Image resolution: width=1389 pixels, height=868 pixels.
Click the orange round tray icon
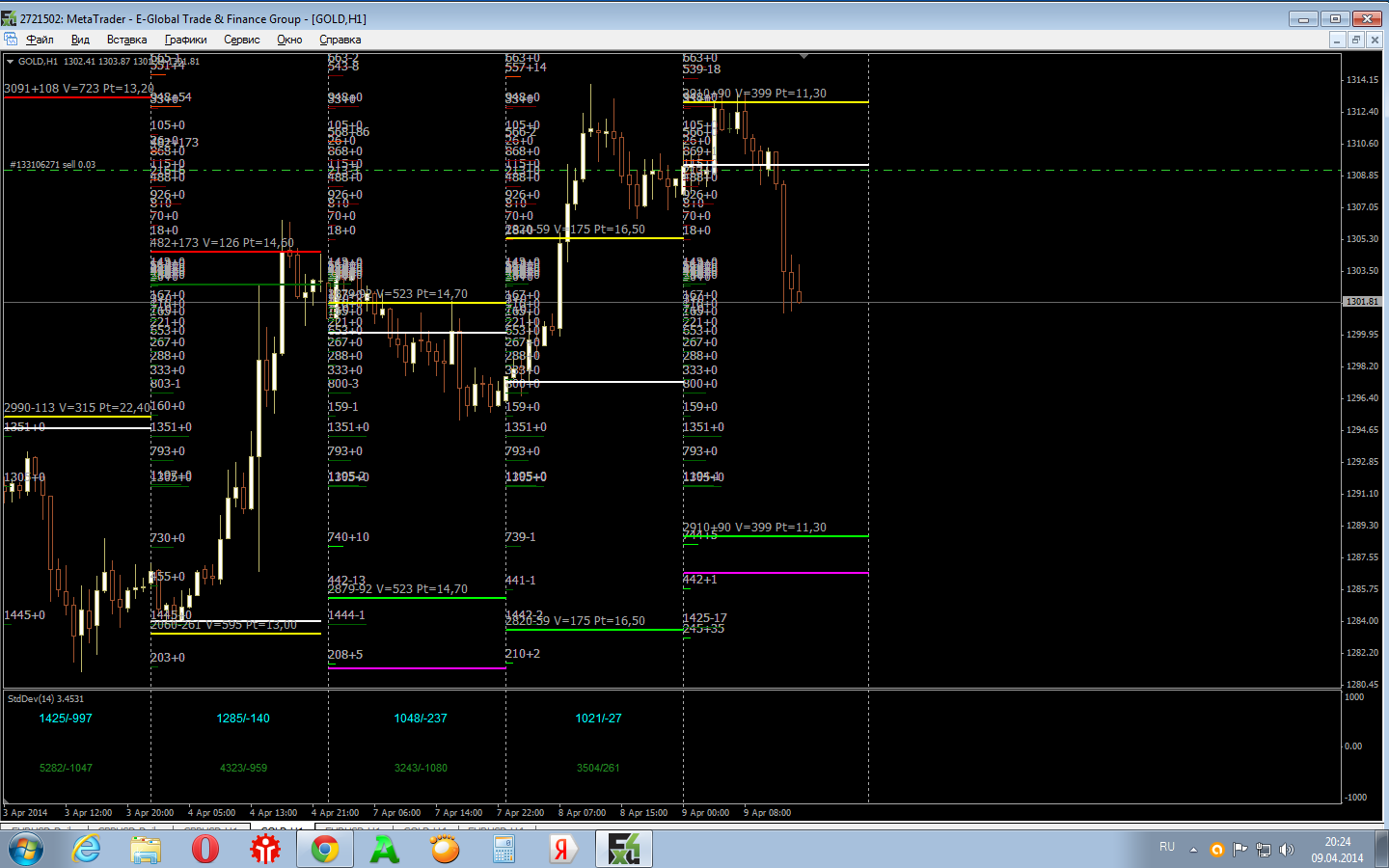tap(1217, 850)
